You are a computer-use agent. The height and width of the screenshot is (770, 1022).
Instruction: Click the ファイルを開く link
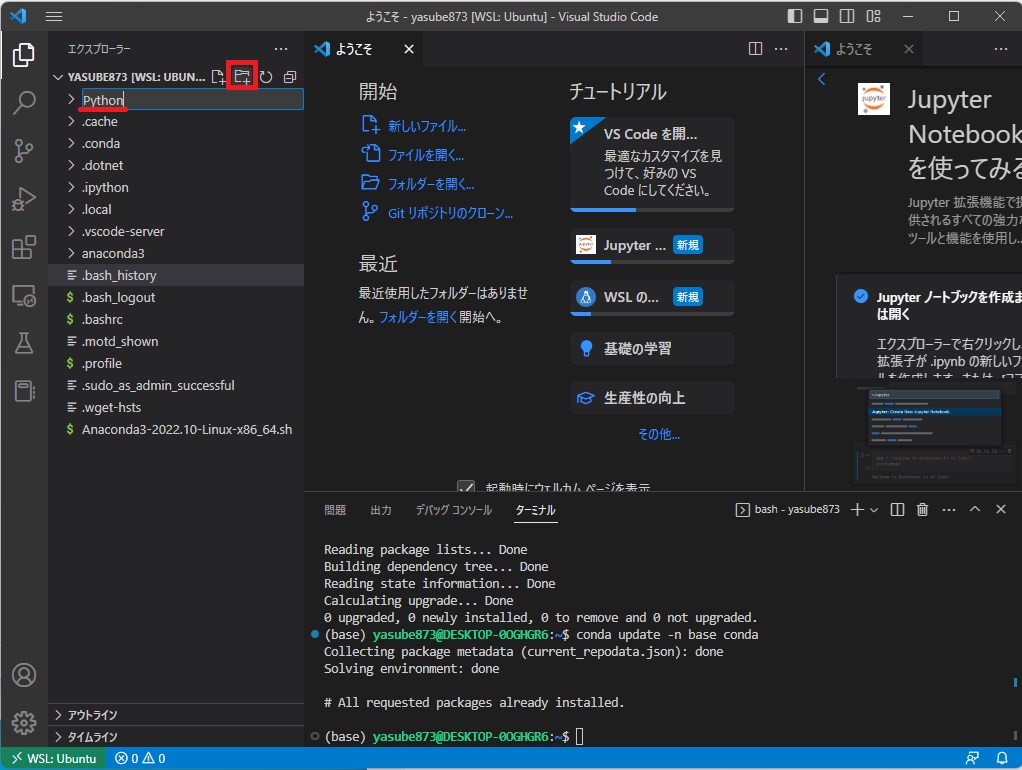click(426, 155)
